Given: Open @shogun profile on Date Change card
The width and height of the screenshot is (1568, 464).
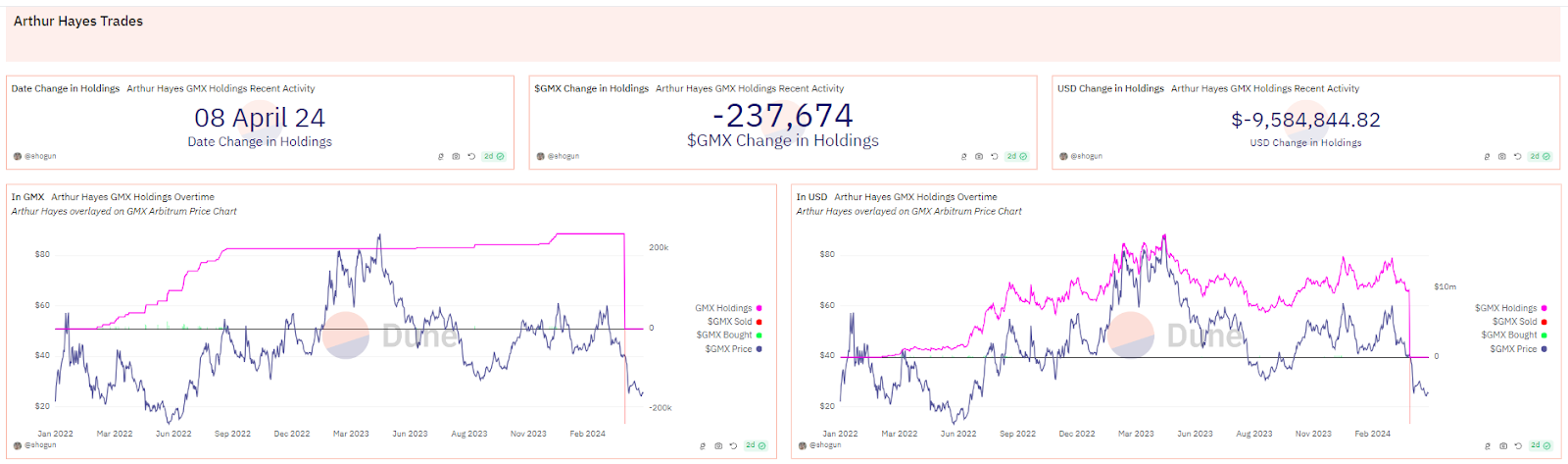Looking at the screenshot, I should tap(34, 156).
